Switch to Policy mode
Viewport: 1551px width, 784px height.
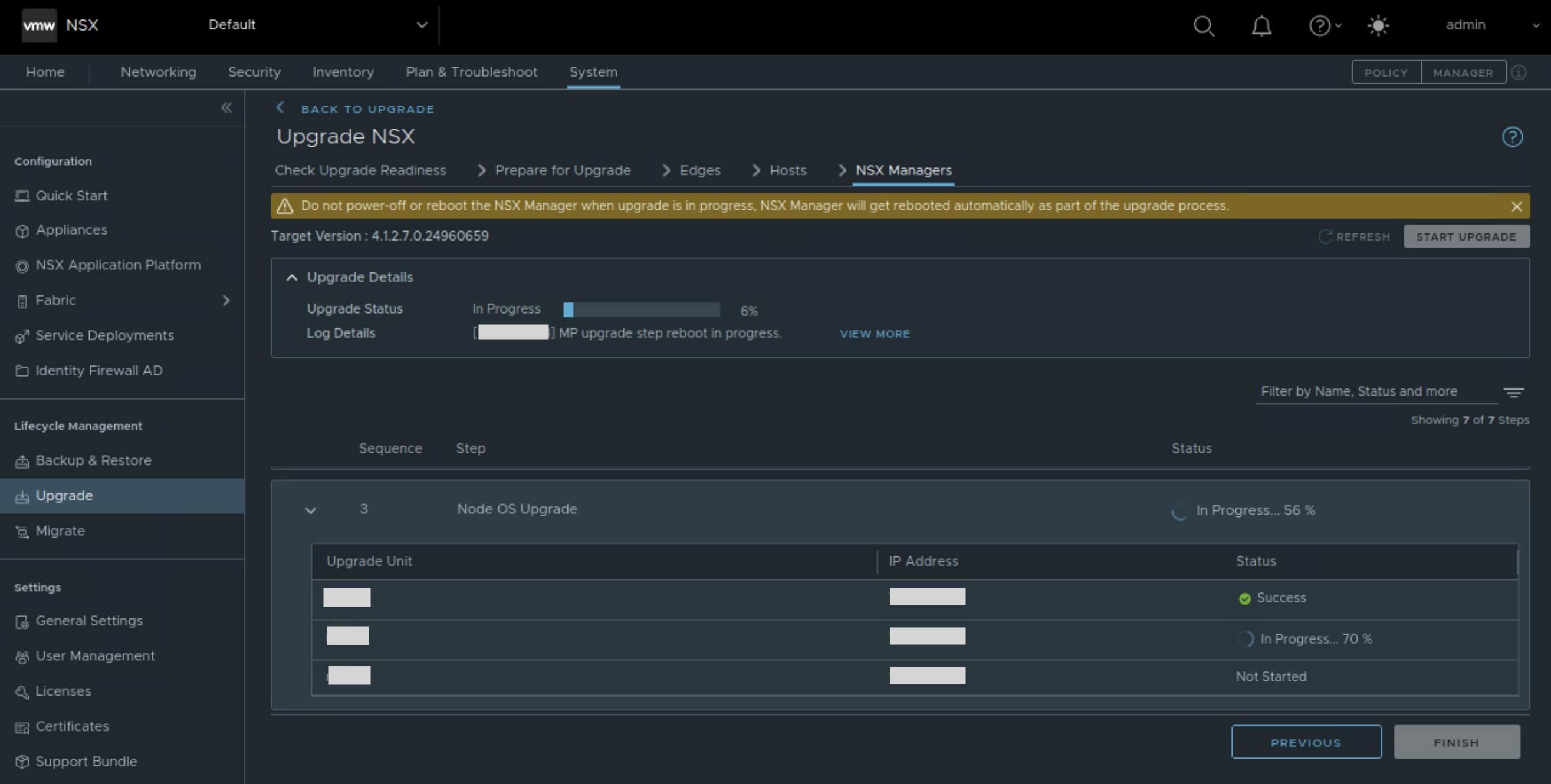tap(1386, 72)
